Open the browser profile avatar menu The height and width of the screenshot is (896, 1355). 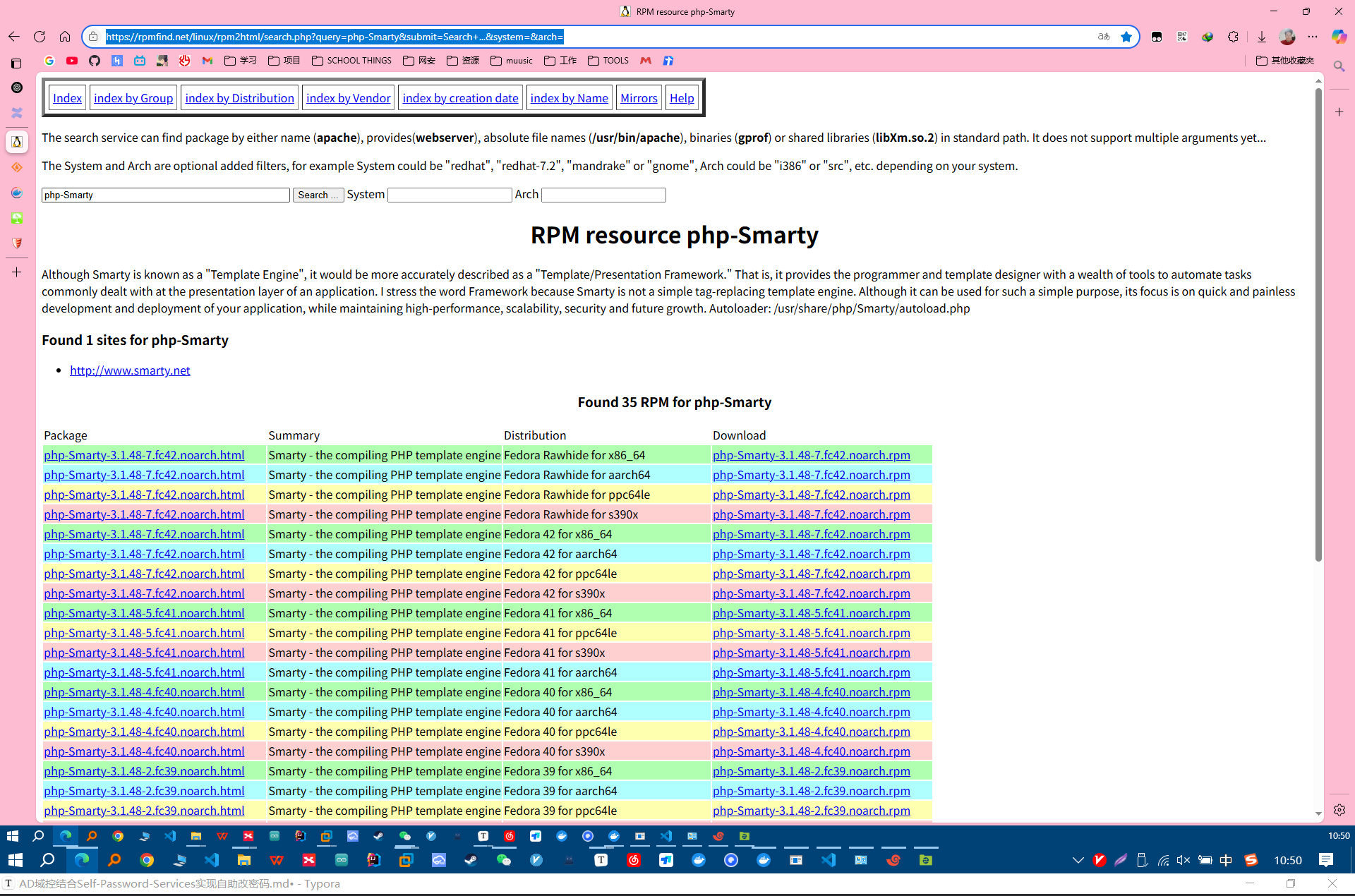(x=1287, y=37)
